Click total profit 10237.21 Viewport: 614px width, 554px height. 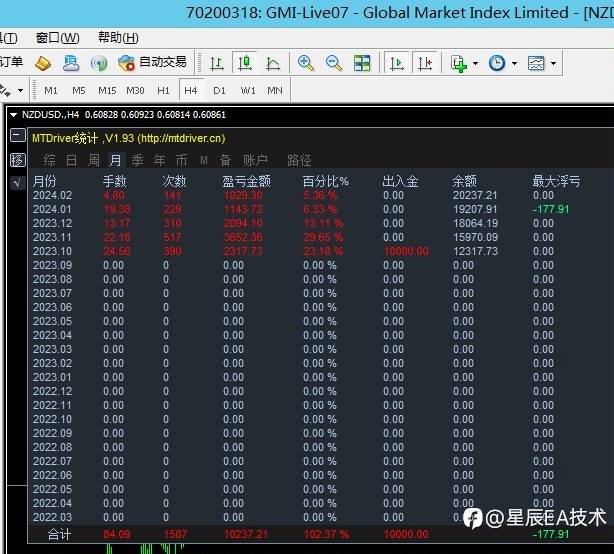point(246,534)
